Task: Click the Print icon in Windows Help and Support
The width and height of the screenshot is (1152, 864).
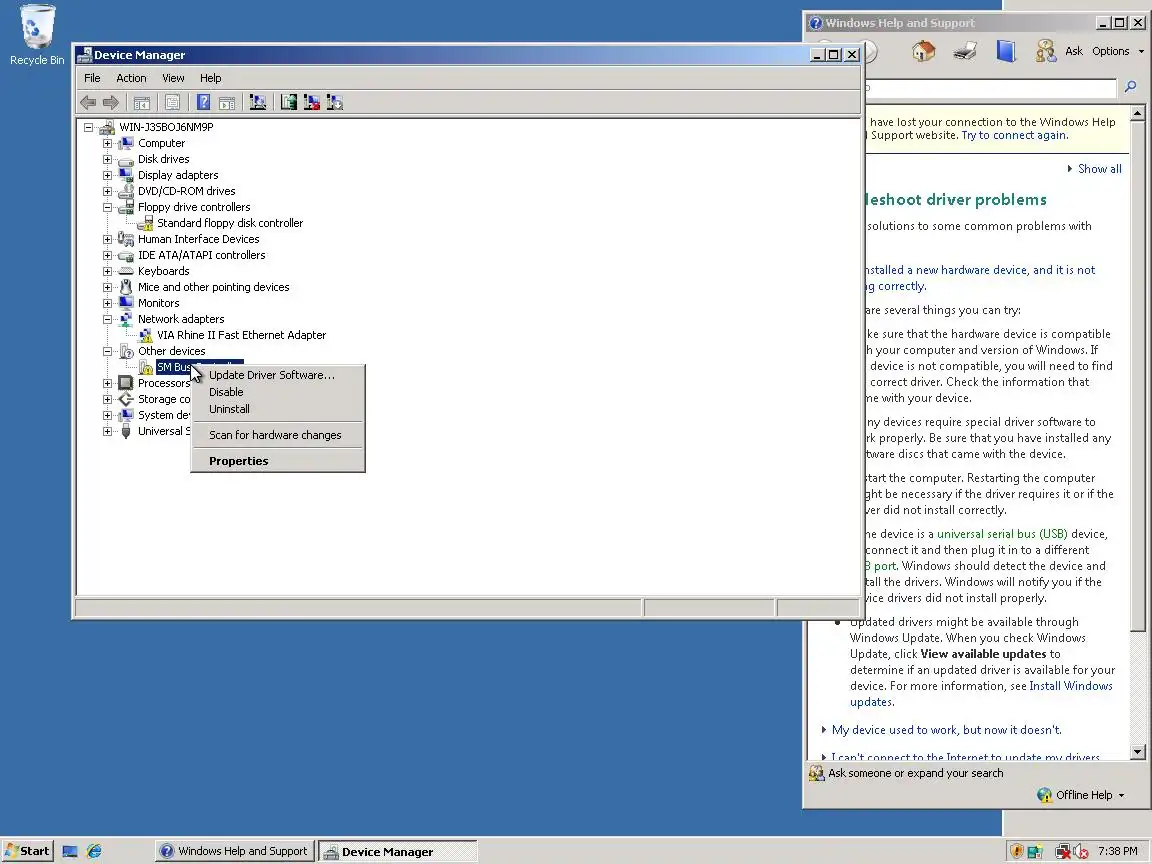Action: pos(965,51)
